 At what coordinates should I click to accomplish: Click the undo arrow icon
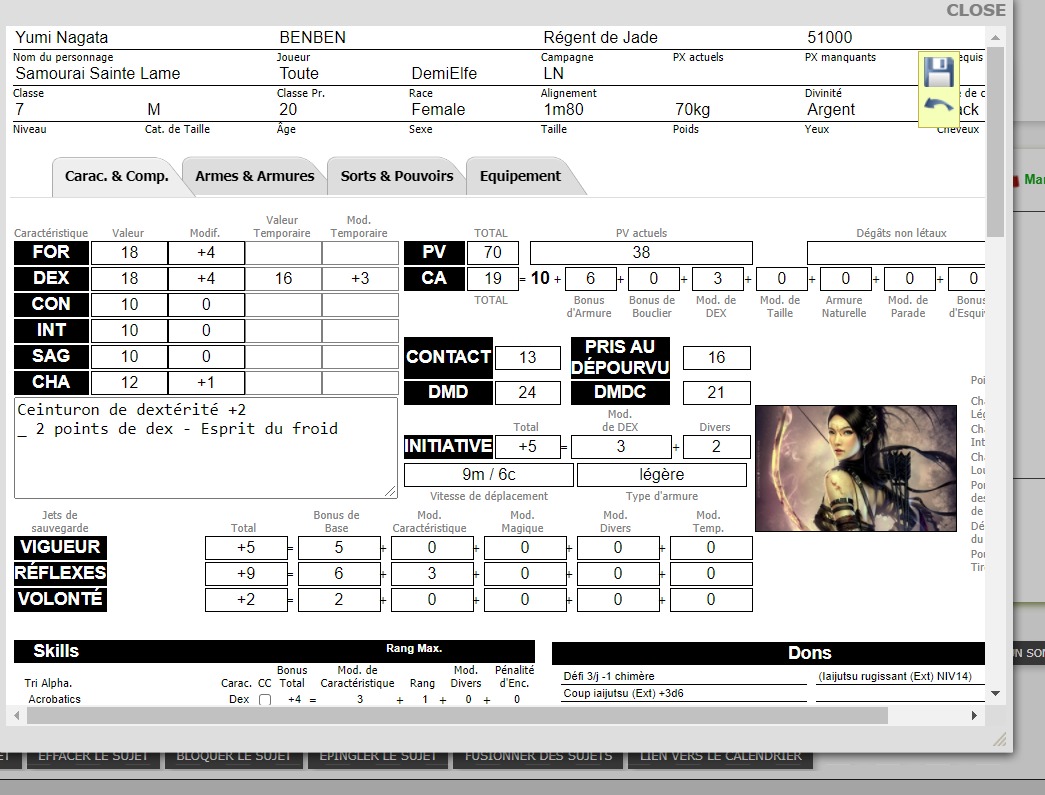coord(938,106)
